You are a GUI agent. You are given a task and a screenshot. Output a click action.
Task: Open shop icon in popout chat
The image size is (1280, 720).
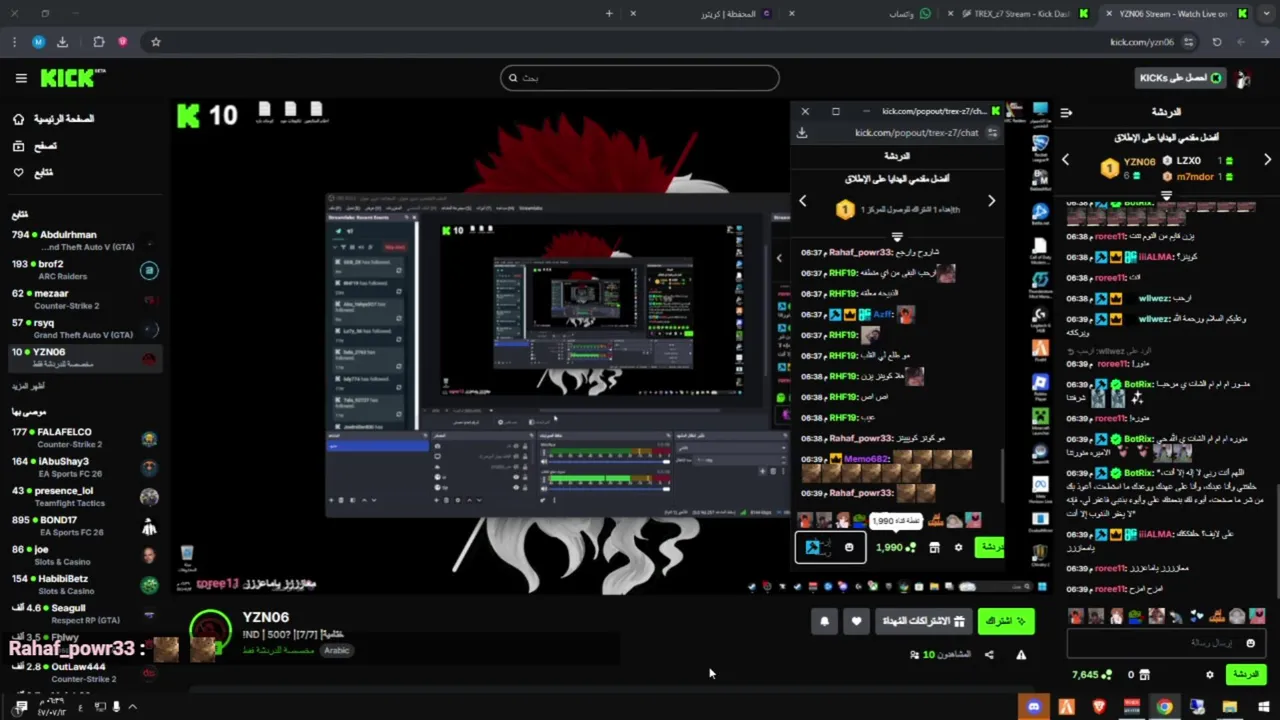click(934, 548)
